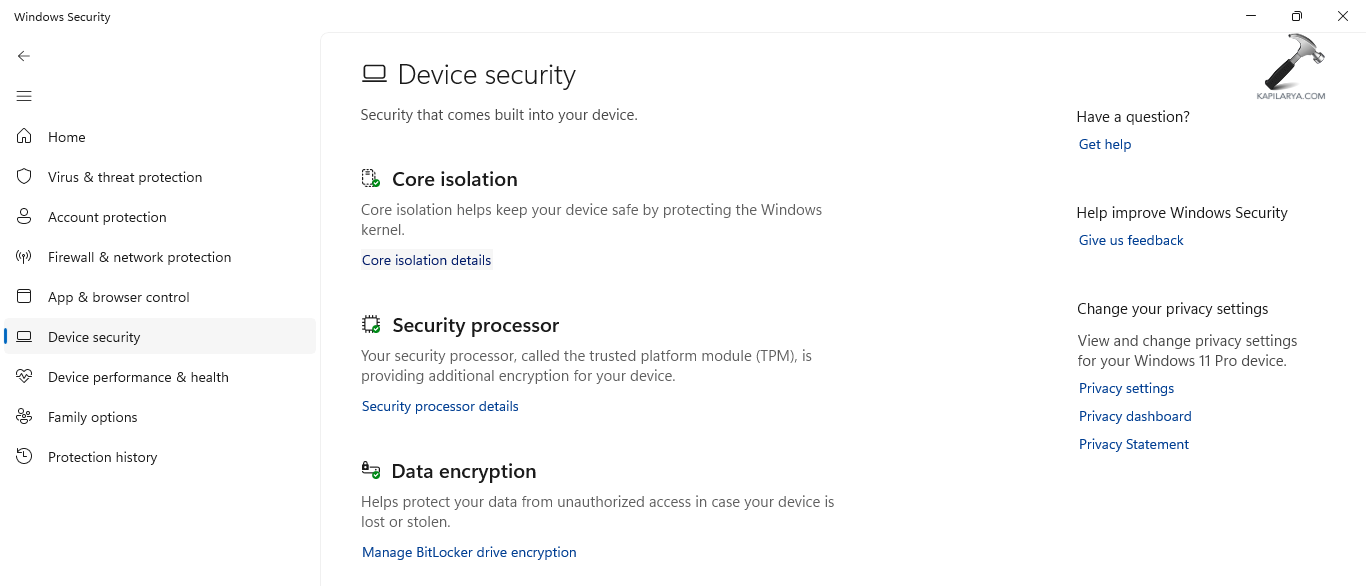Click the Get help link
Image resolution: width=1366 pixels, height=586 pixels.
(1105, 144)
